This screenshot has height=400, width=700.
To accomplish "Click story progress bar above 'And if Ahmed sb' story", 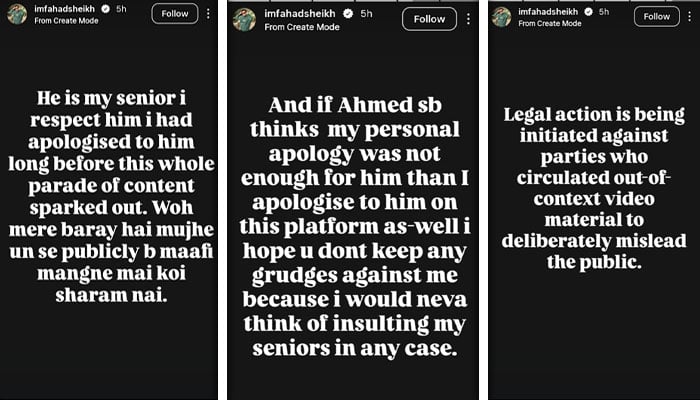I will tap(353, 1).
